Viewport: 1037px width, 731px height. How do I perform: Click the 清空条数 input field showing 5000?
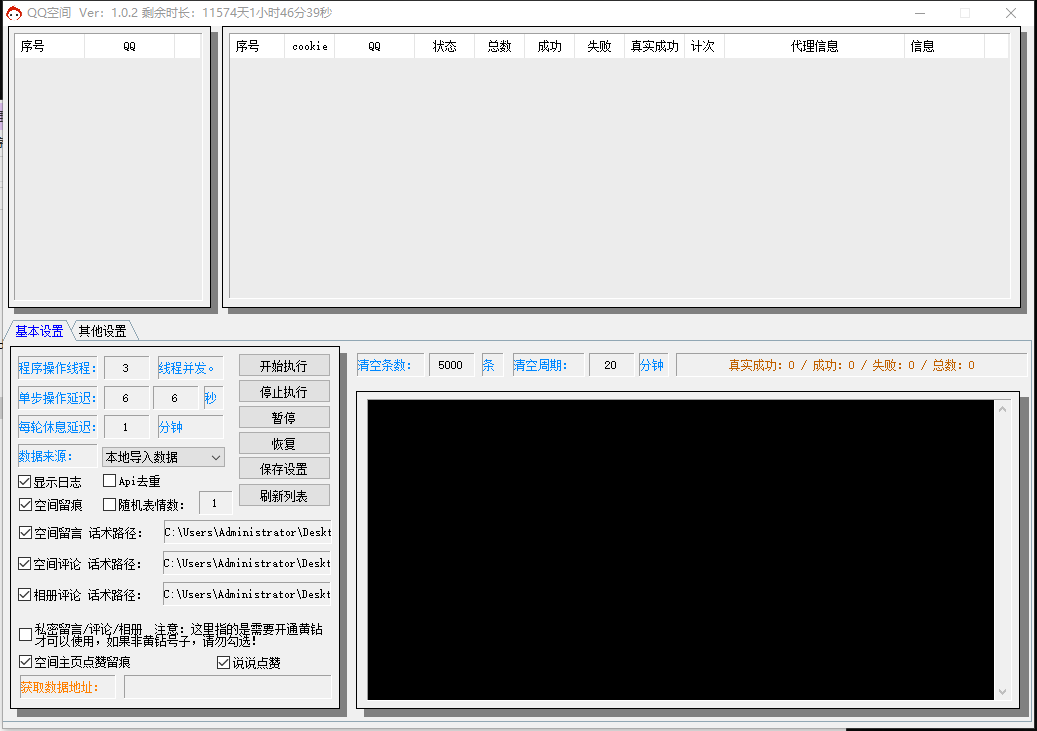pyautogui.click(x=450, y=365)
